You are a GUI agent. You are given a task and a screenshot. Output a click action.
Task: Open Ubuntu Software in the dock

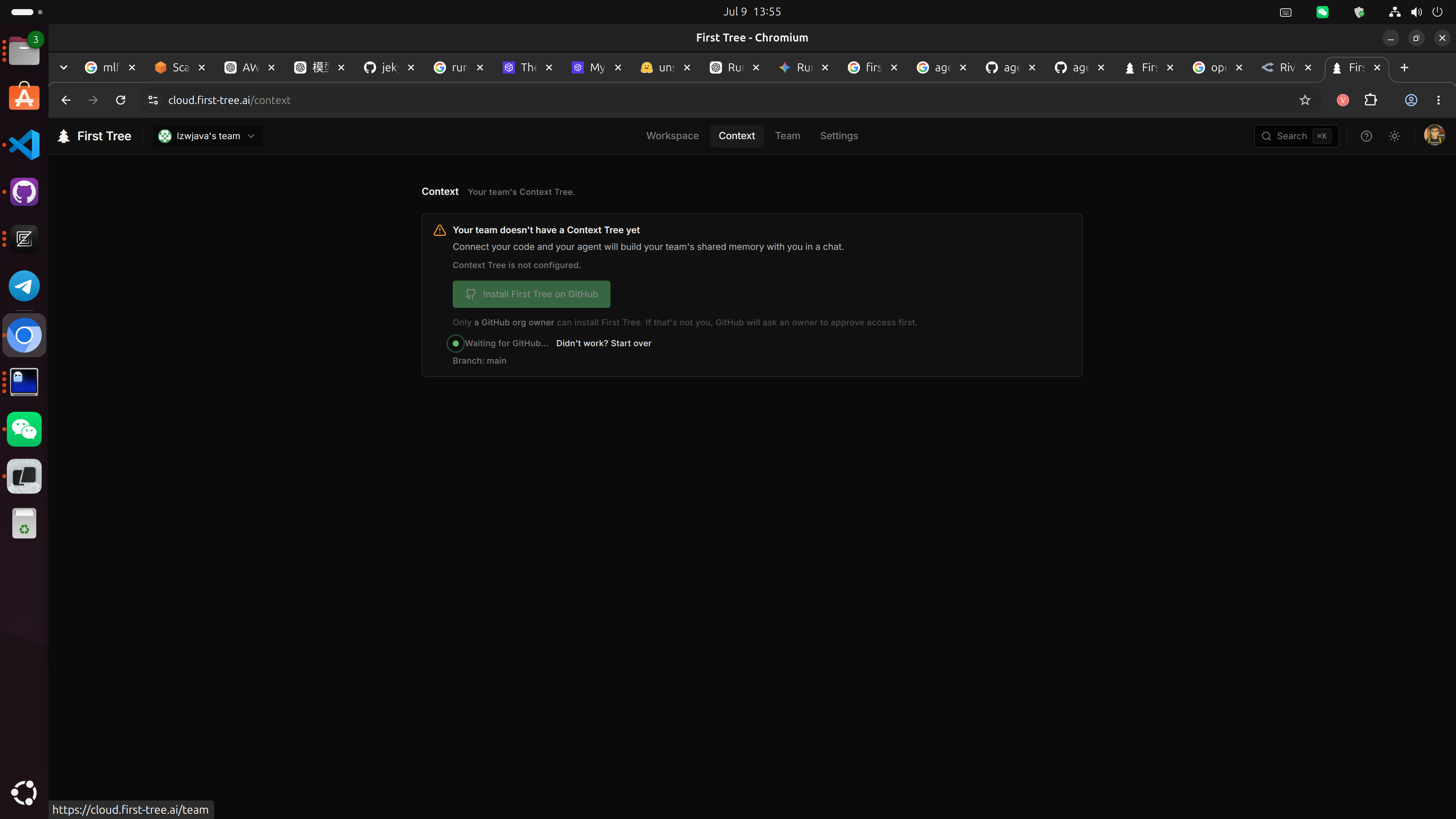click(24, 97)
